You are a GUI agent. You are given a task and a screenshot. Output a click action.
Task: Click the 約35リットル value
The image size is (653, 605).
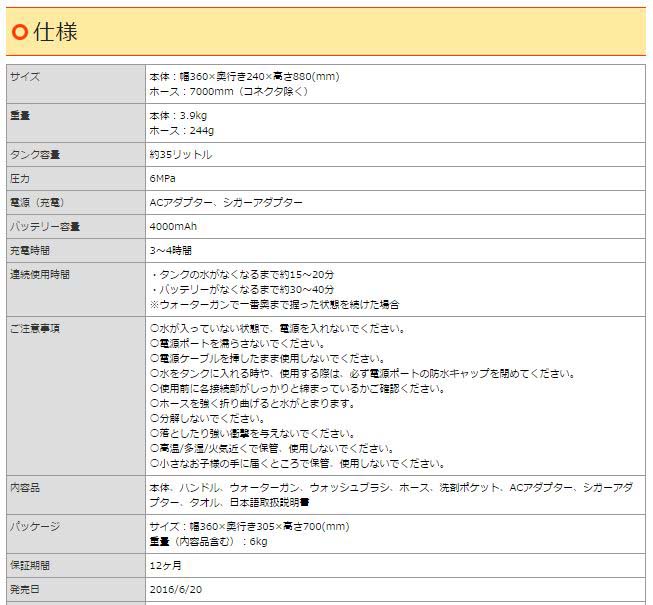click(181, 154)
